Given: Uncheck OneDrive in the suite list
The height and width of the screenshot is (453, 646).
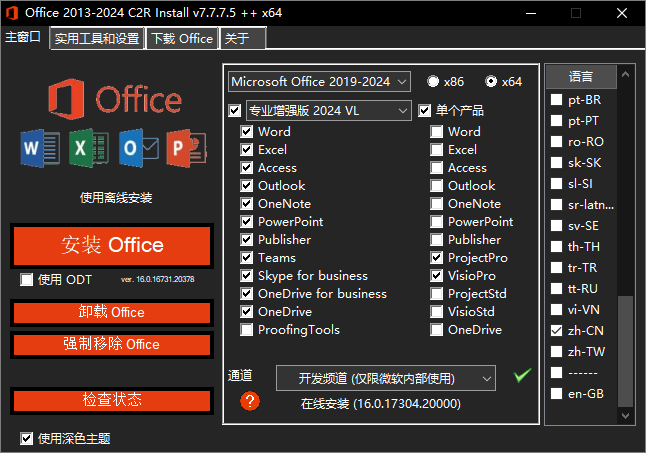Looking at the screenshot, I should coord(246,312).
